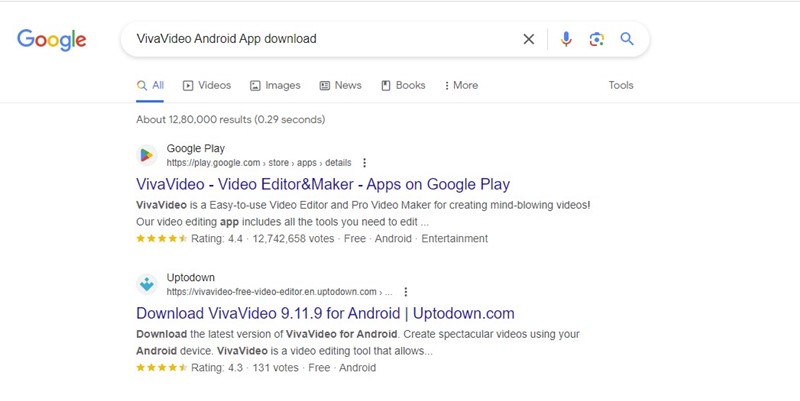Screen dimensions: 800x401
Task: Switch to the Images tab
Action: click(x=275, y=85)
